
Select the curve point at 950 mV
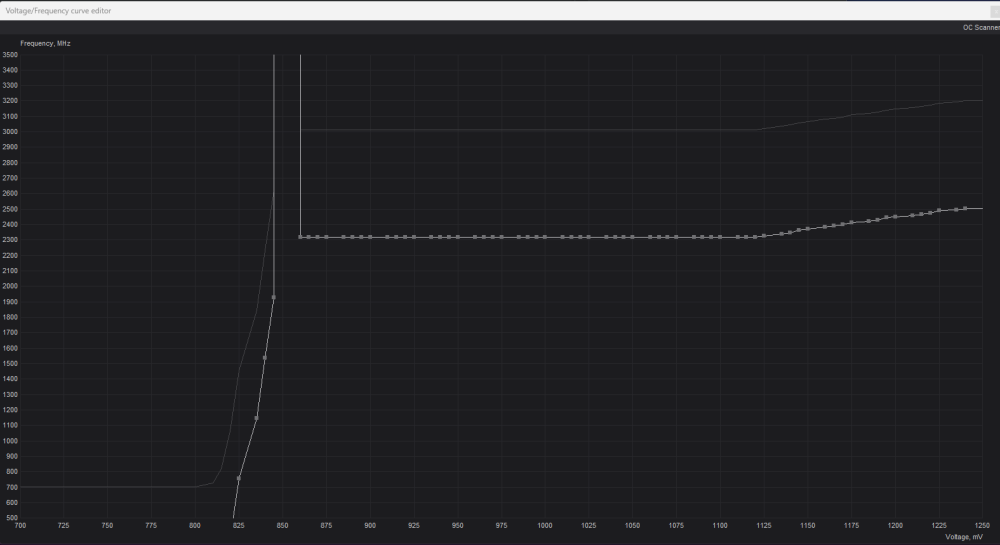(x=458, y=237)
